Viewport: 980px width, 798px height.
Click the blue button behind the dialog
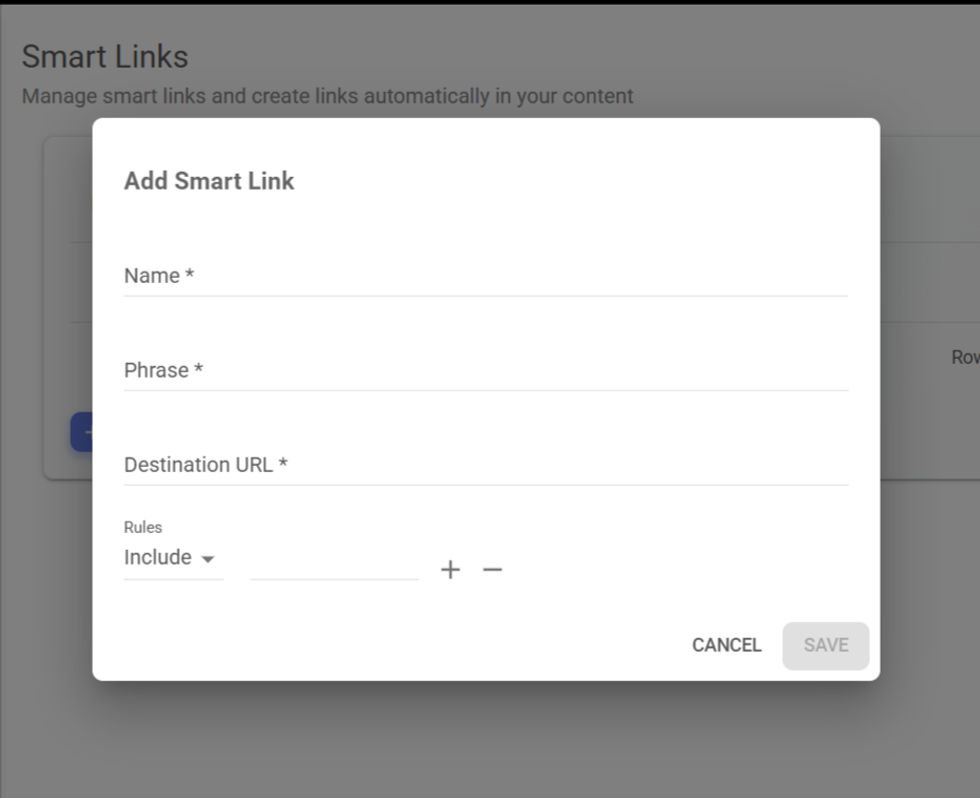(x=81, y=432)
